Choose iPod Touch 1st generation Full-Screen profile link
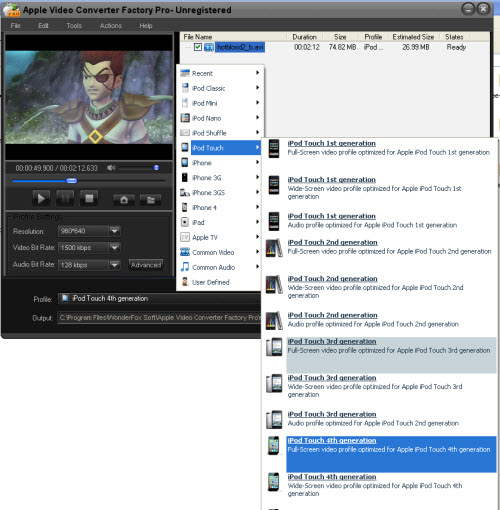500x510 pixels. point(332,143)
